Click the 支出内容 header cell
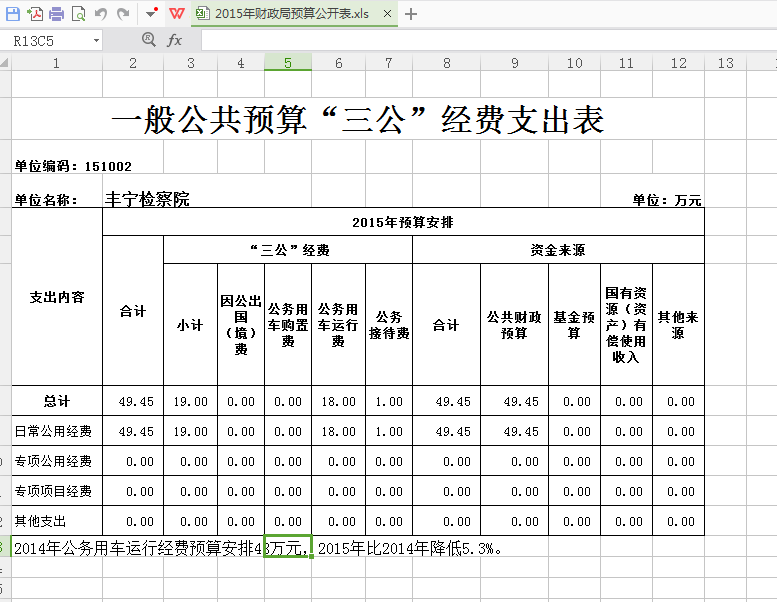This screenshot has width=777, height=602. coord(57,297)
